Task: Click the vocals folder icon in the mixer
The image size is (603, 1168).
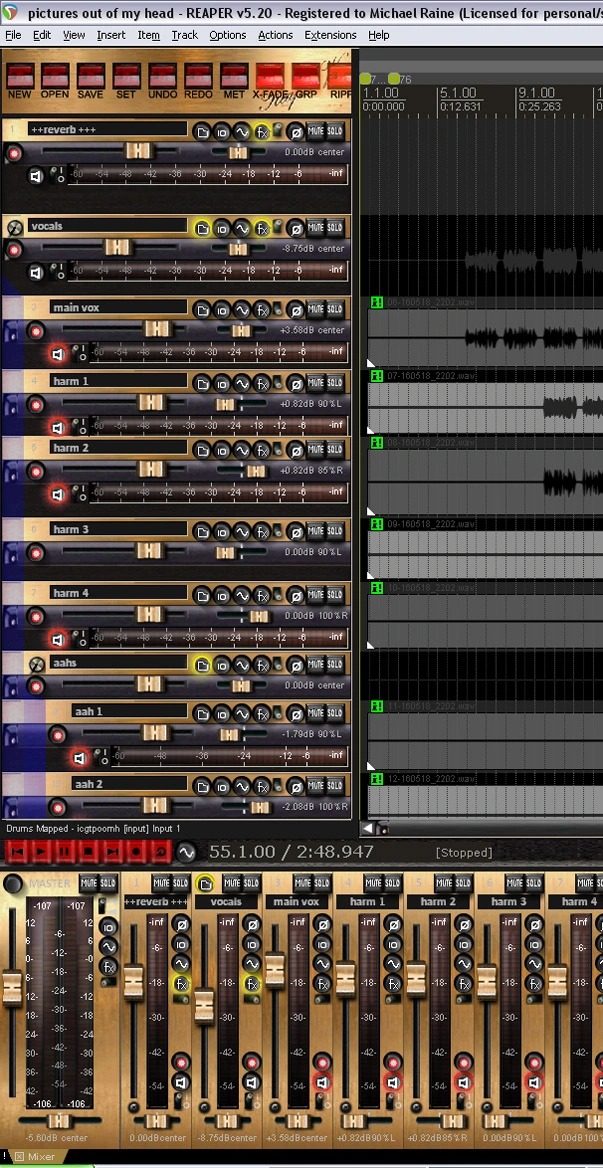Action: [204, 883]
